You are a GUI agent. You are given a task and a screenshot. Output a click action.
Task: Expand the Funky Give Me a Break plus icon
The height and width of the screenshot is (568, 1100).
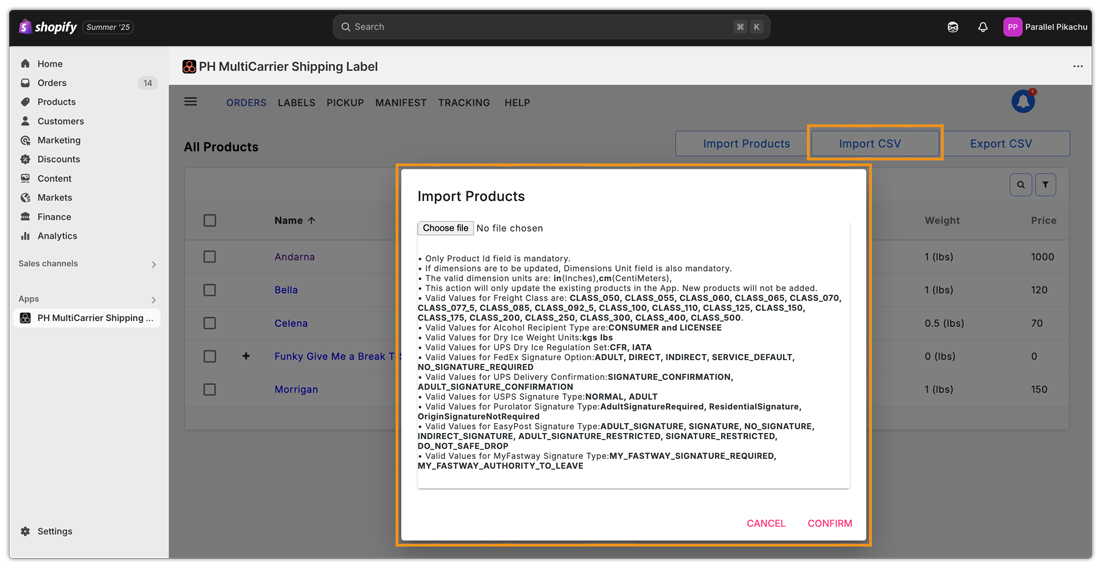[x=246, y=356]
